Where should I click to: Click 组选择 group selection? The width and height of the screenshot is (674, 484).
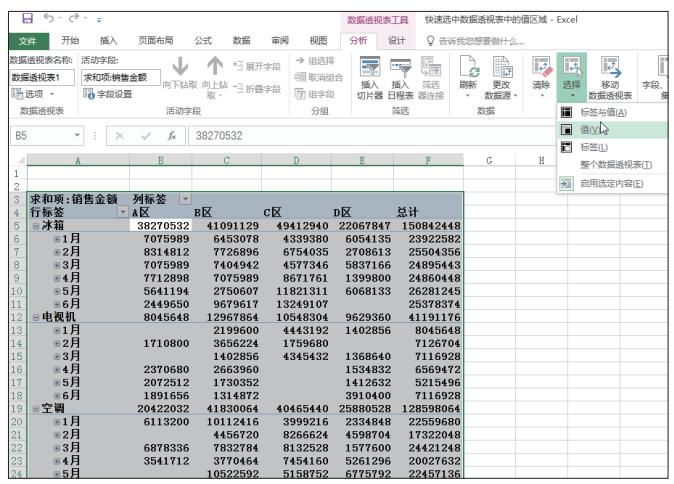coord(315,61)
